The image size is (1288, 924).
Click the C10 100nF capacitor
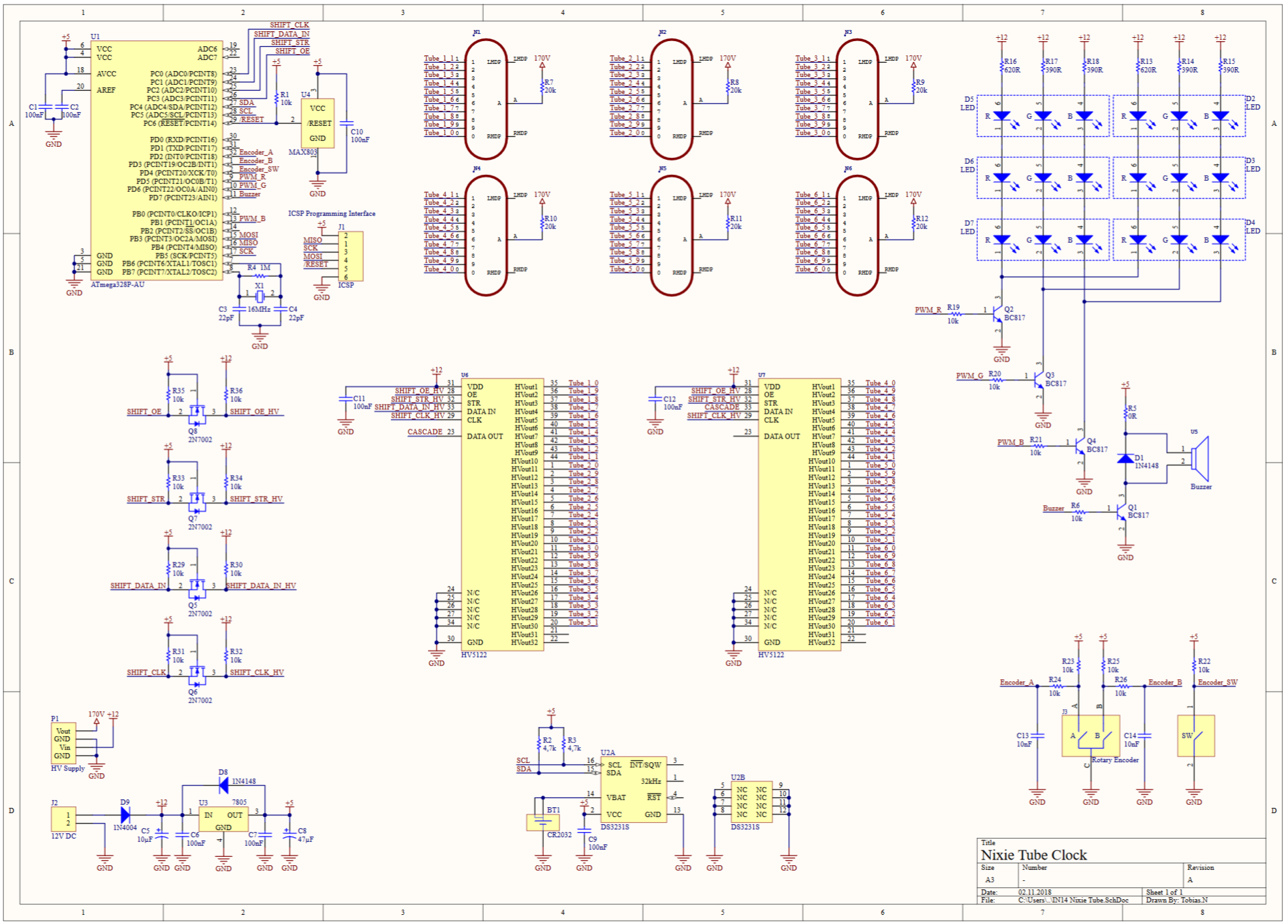coord(347,123)
